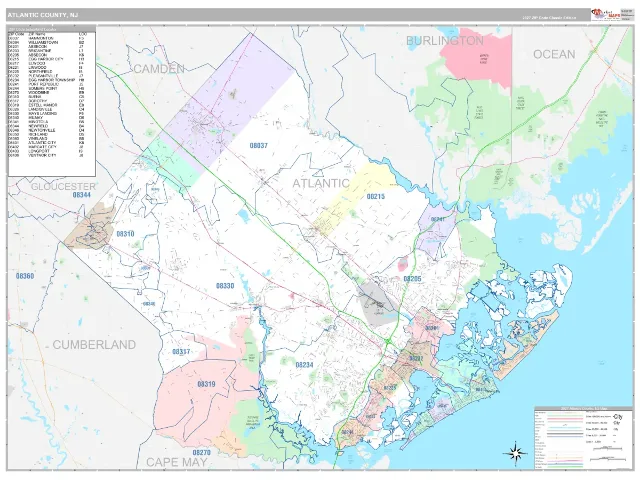Screen dimensions: 640x480
Task: Click the compass rose symbol
Action: (515, 453)
